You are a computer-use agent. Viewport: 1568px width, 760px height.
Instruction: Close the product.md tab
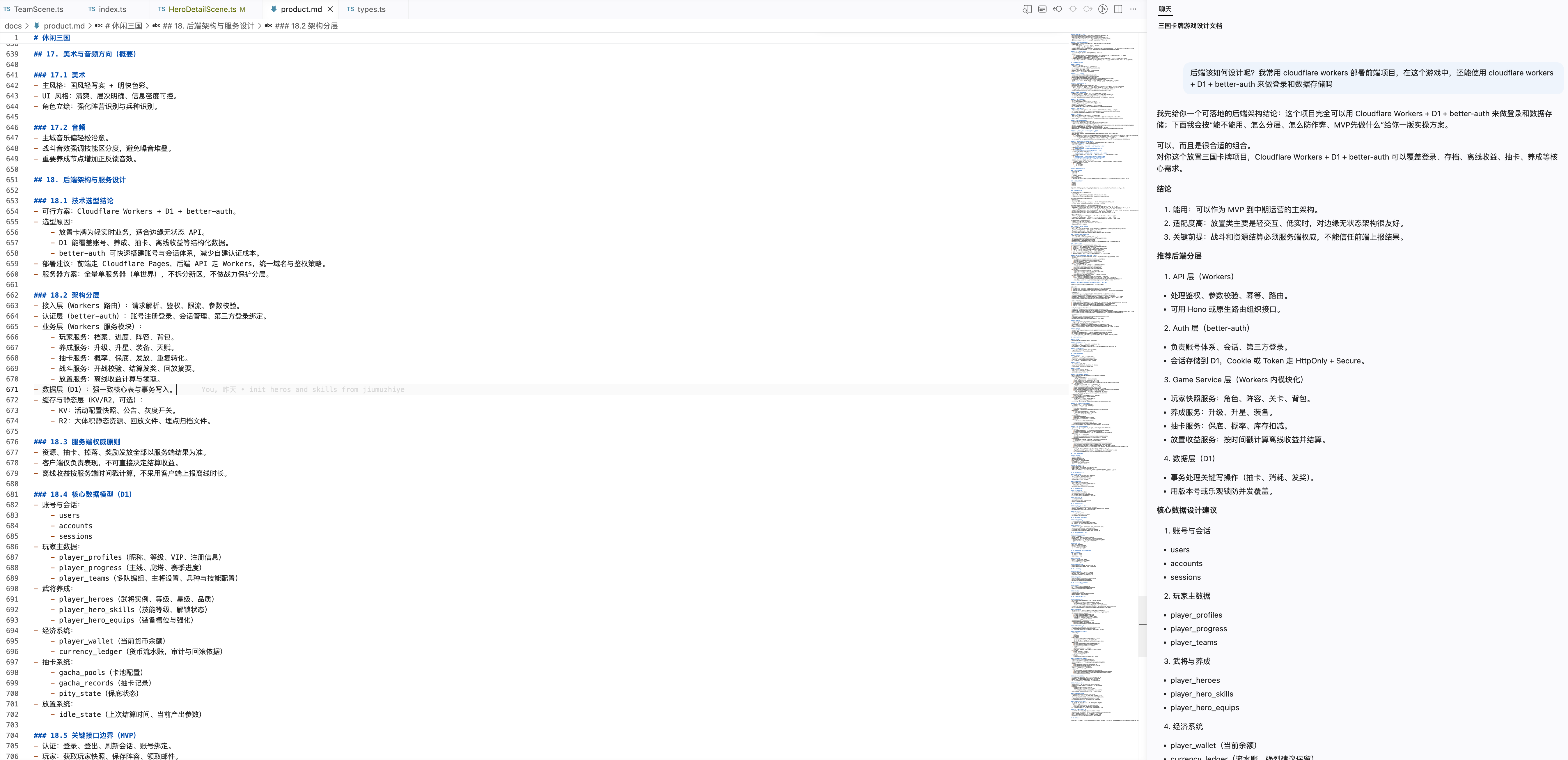[331, 9]
